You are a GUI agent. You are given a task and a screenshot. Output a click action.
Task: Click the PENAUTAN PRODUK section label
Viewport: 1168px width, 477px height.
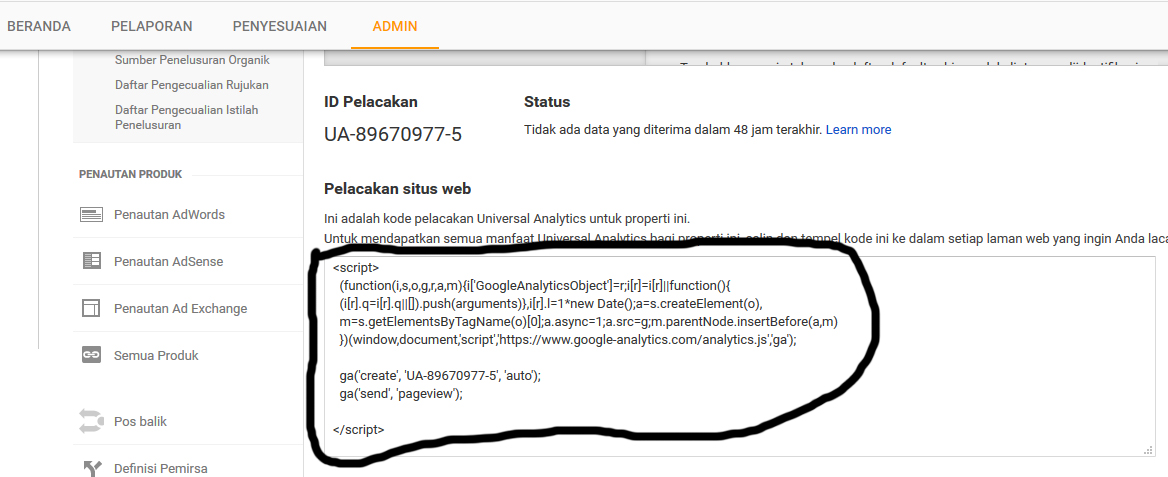coord(130,174)
